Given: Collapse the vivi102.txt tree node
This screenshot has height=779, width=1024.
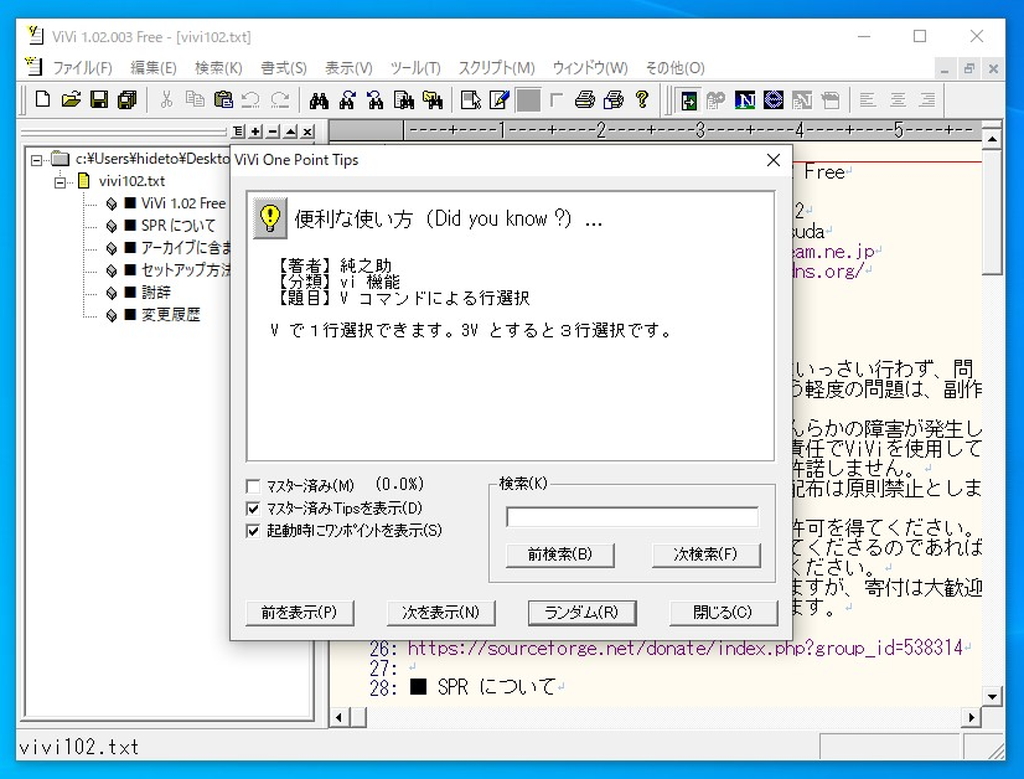Looking at the screenshot, I should (60, 181).
